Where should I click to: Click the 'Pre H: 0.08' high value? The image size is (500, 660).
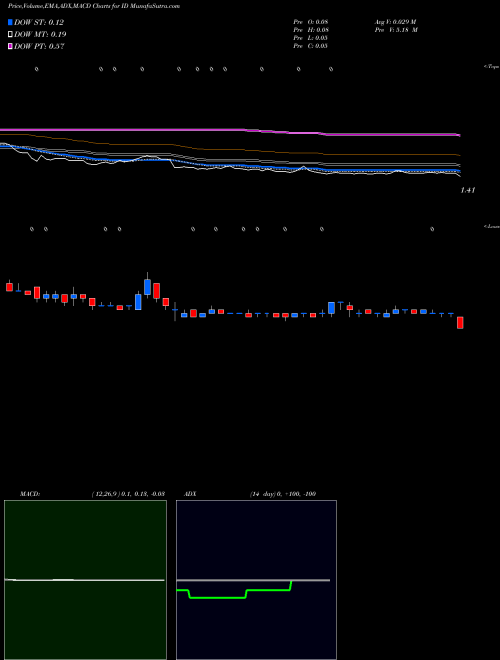coord(311,30)
